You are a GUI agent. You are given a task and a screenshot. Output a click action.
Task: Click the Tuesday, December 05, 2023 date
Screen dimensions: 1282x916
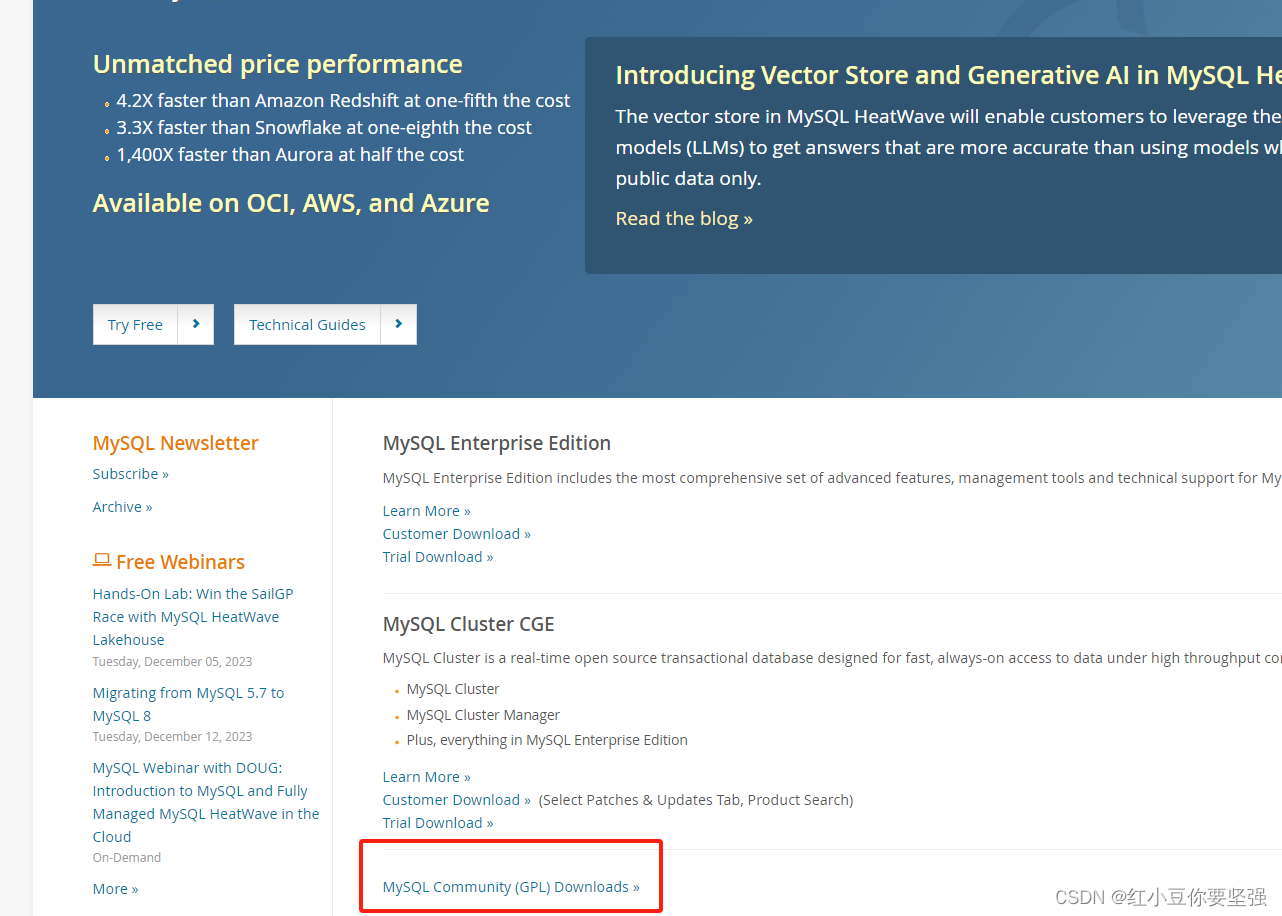click(x=172, y=662)
